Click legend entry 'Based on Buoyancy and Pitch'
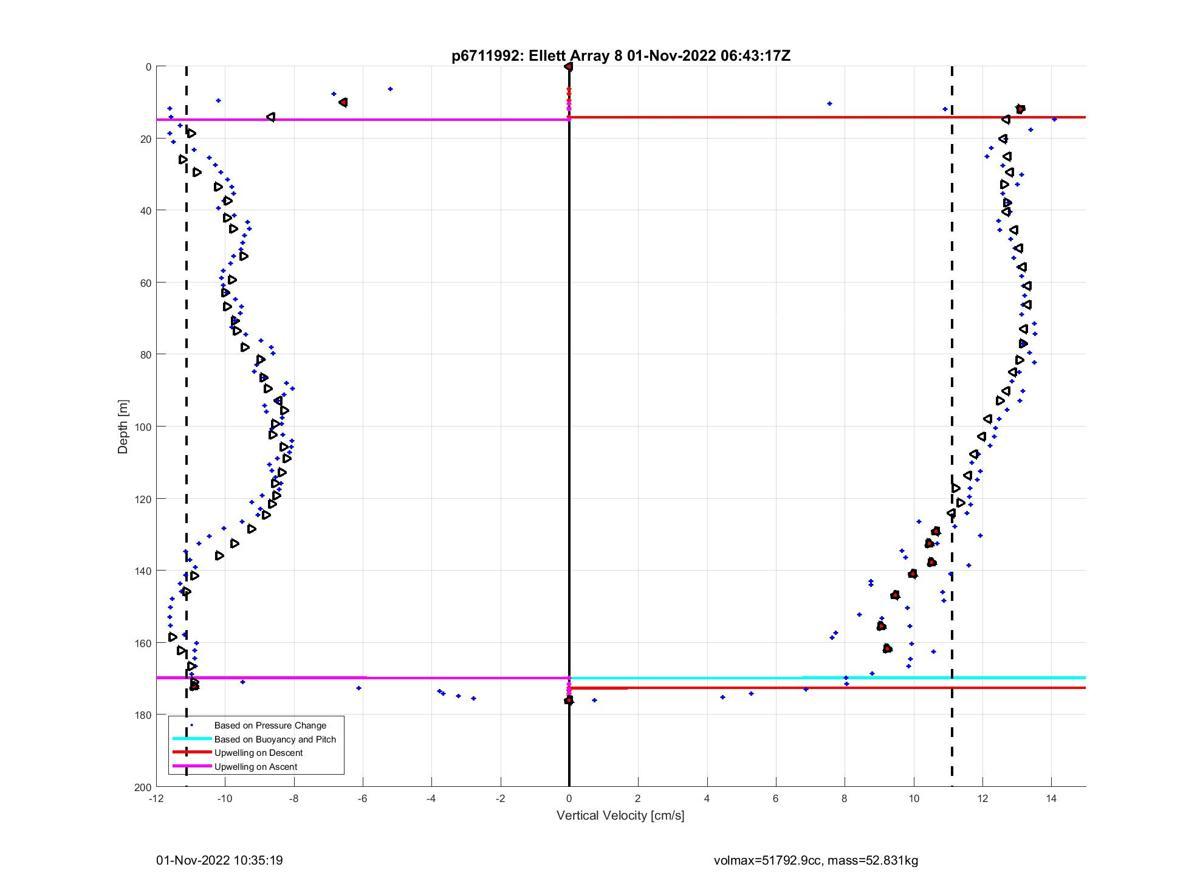Image resolution: width=1200 pixels, height=885 pixels. click(275, 739)
